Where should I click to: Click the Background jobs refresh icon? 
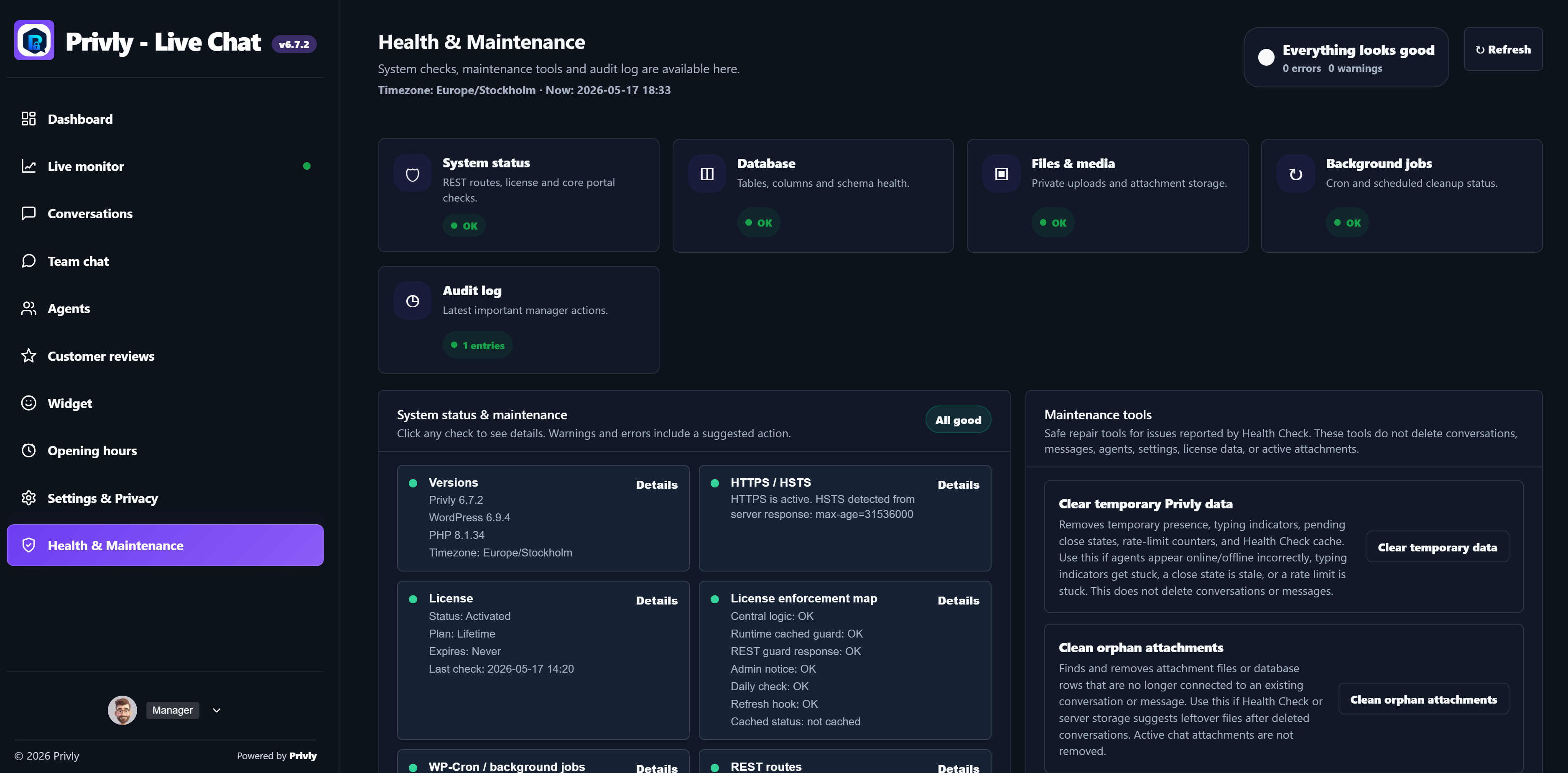pos(1296,174)
